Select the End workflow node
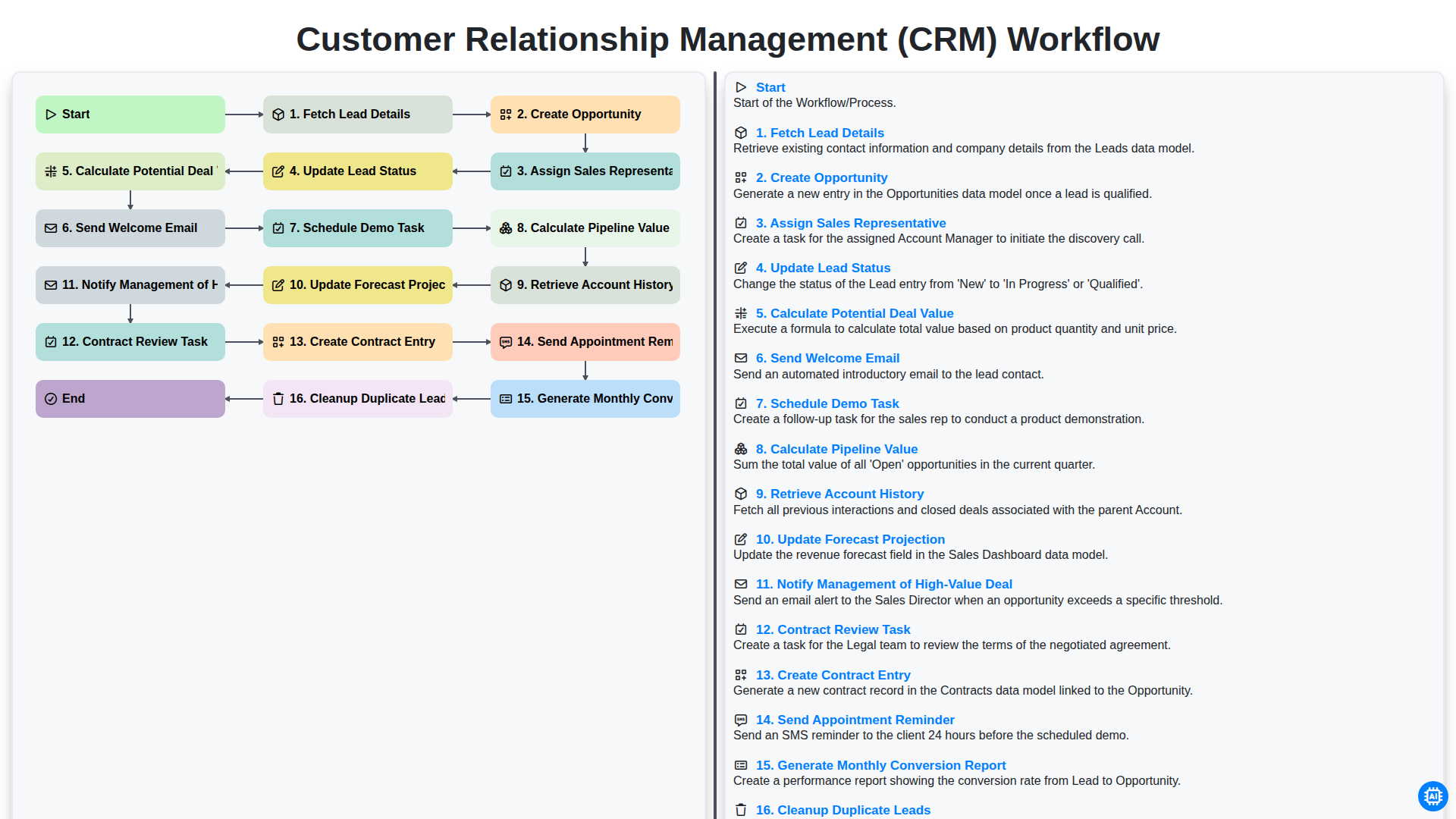 (x=130, y=399)
